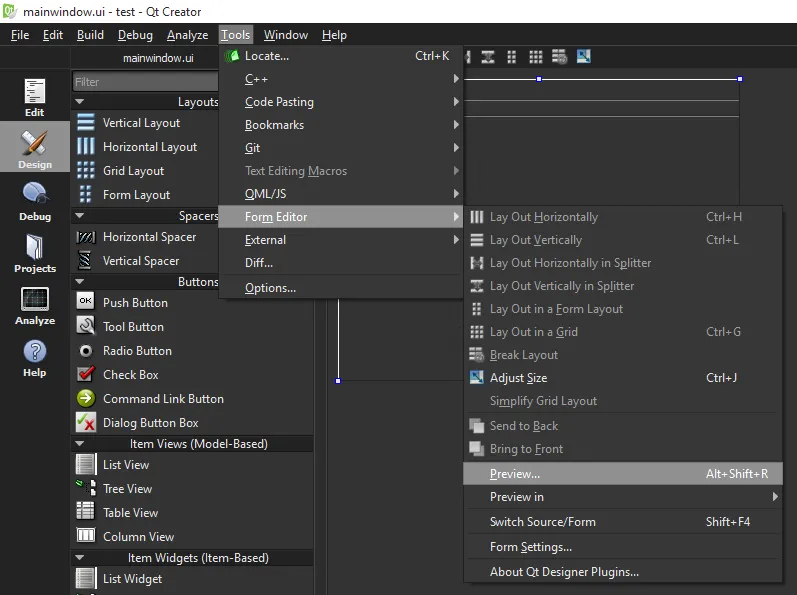The height and width of the screenshot is (595, 797).
Task: Click the Analyze mode icon
Action: coord(34,305)
